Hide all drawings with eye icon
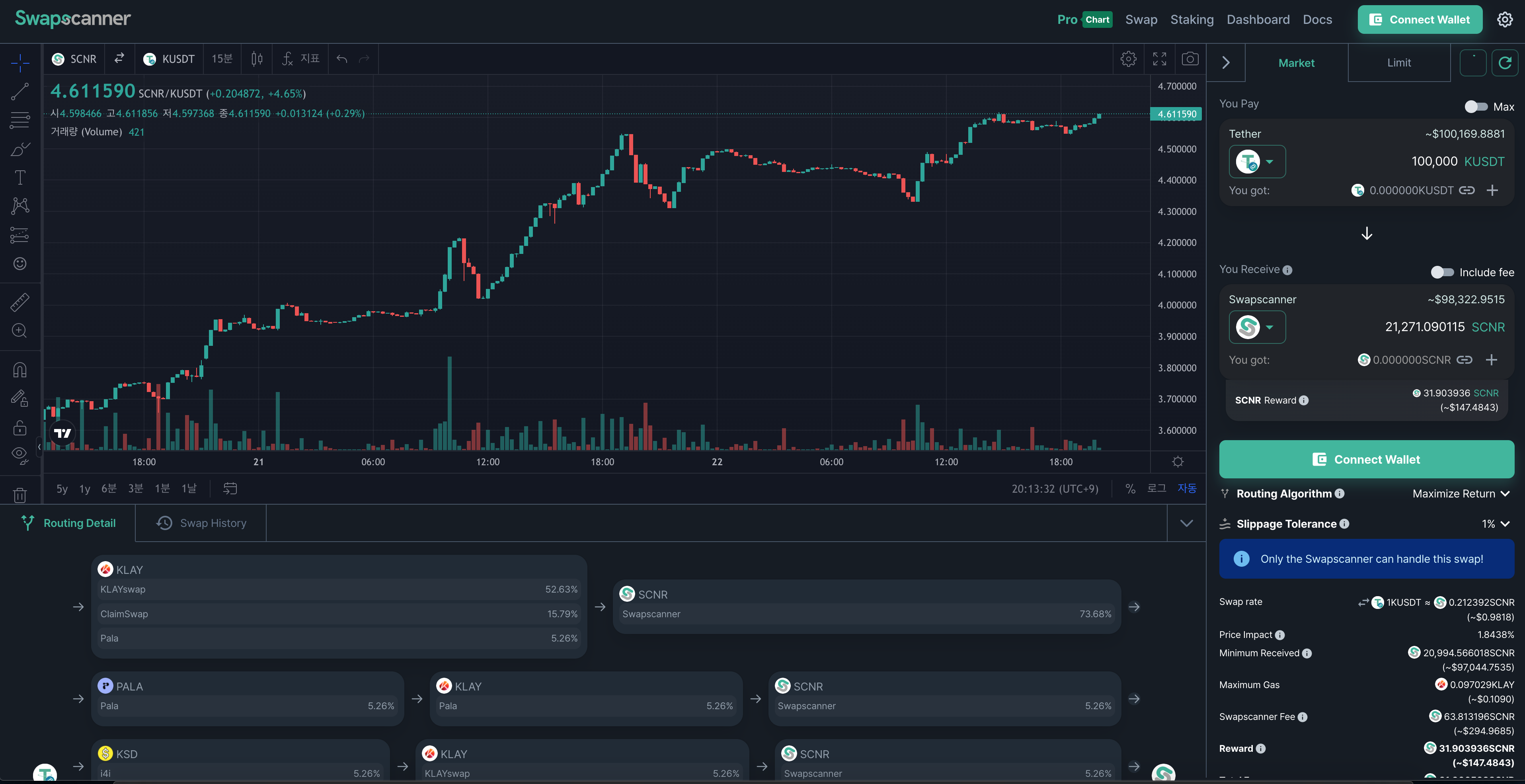The width and height of the screenshot is (1525, 784). (x=20, y=455)
